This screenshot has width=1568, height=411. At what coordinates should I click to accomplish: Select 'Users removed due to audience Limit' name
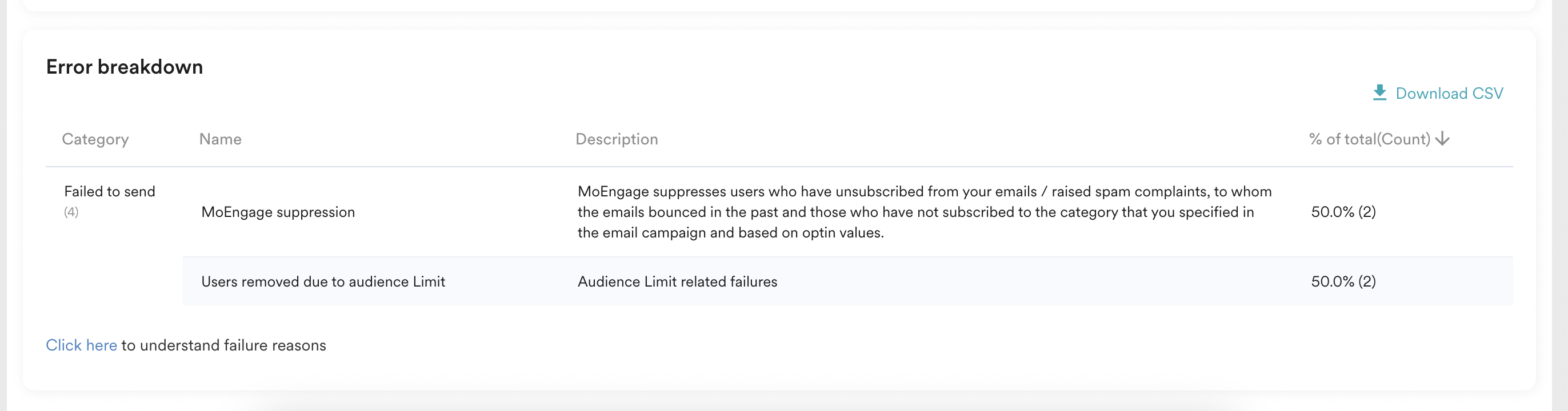pyautogui.click(x=323, y=281)
